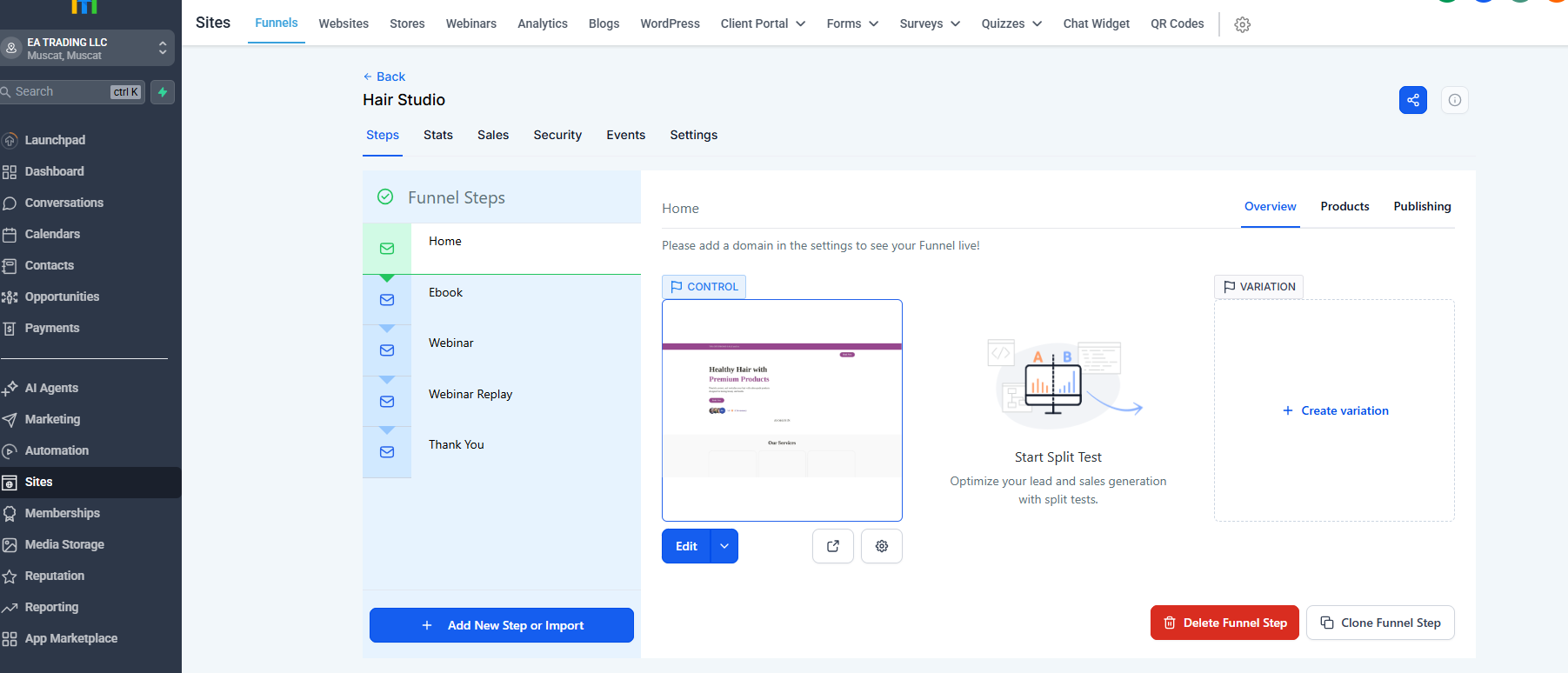Open the QR Codes tab
Screen dimensions: 1568x673
[1178, 23]
